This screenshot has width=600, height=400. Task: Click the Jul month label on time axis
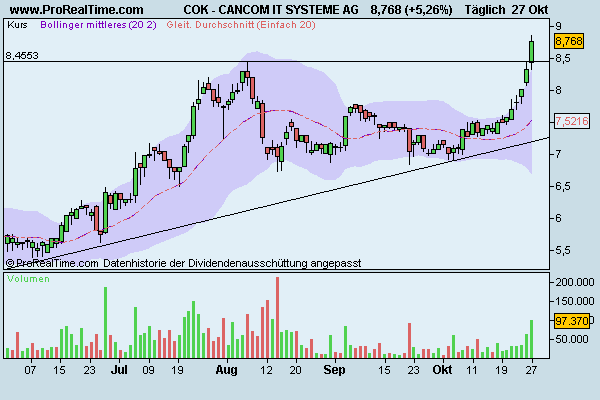(119, 370)
